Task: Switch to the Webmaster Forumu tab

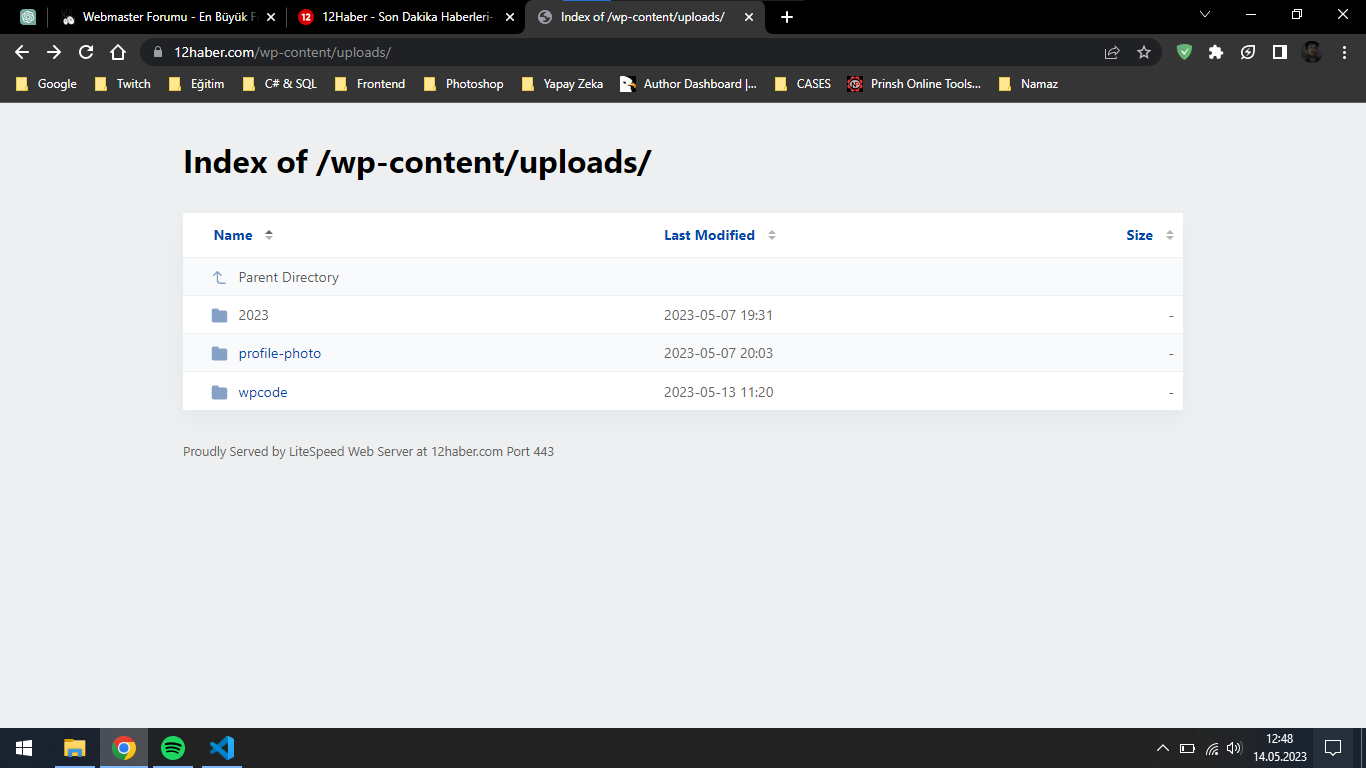Action: coord(168,17)
